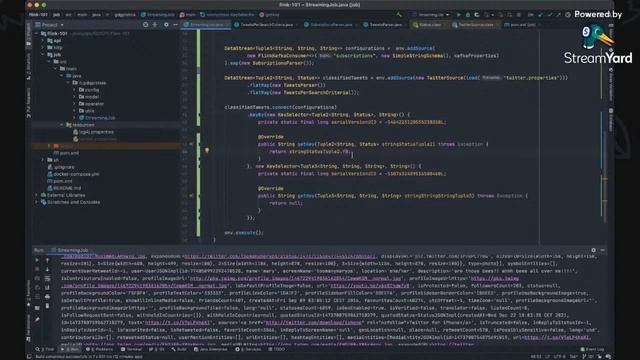Click the Locate file target icon in Project panel
The height and width of the screenshot is (360, 640).
point(145,25)
